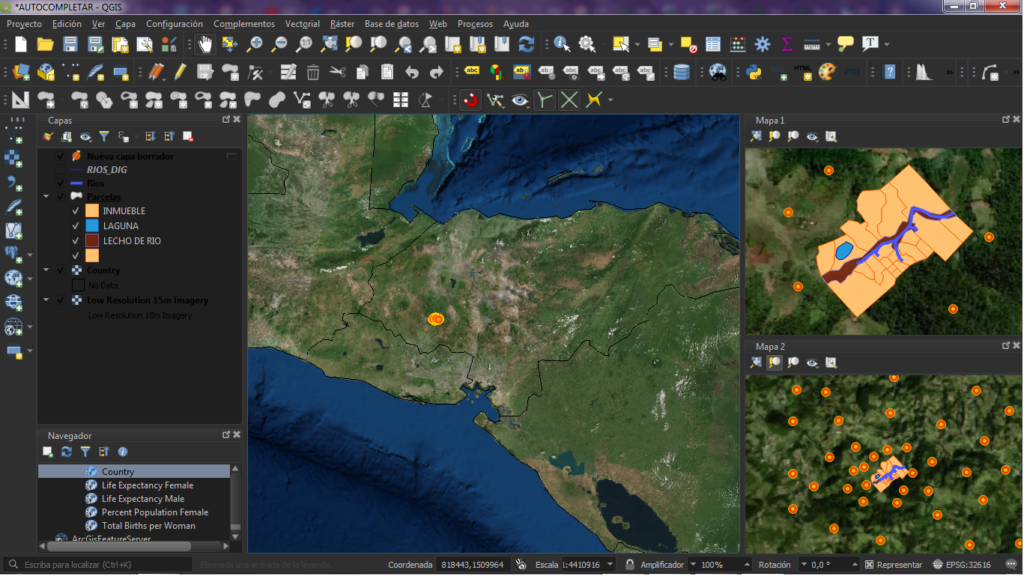Click the delete selected trash icon

tap(313, 72)
